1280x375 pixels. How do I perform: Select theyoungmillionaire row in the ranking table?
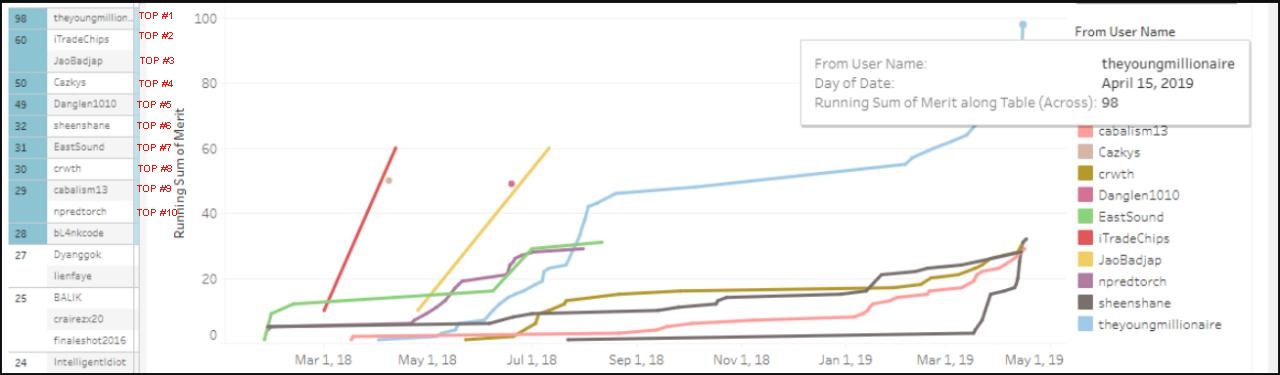tap(70, 18)
